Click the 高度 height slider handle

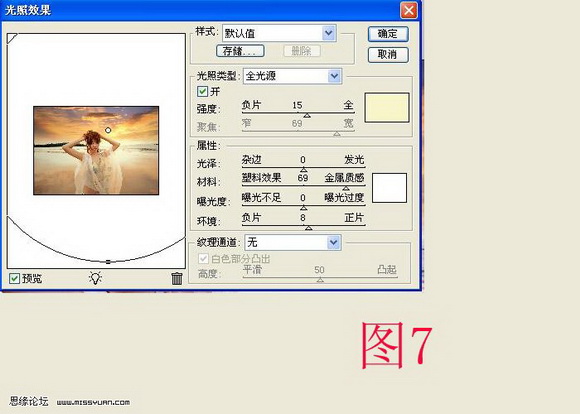[x=320, y=280]
